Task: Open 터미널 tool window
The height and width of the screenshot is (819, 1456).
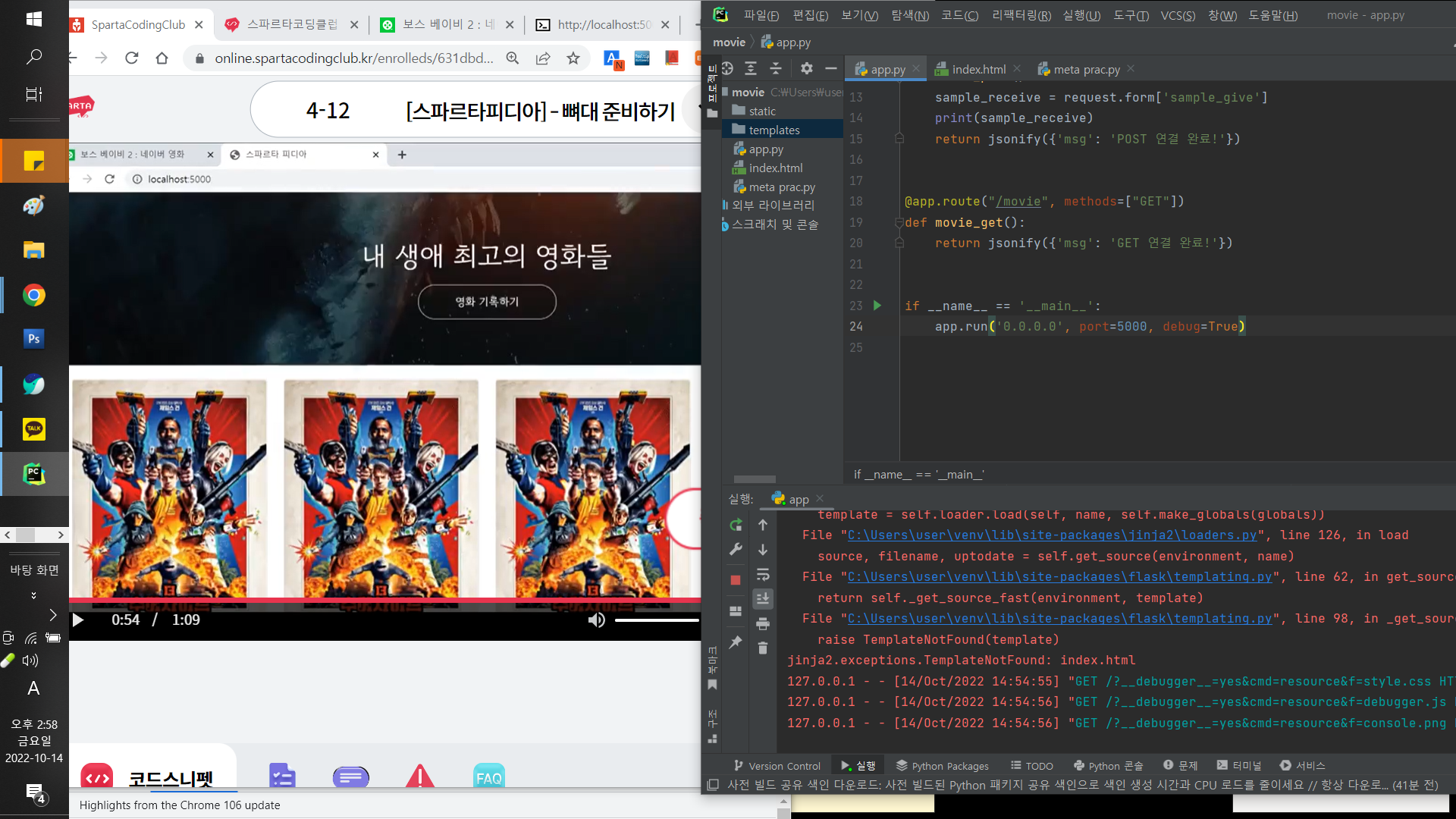Action: click(1239, 766)
